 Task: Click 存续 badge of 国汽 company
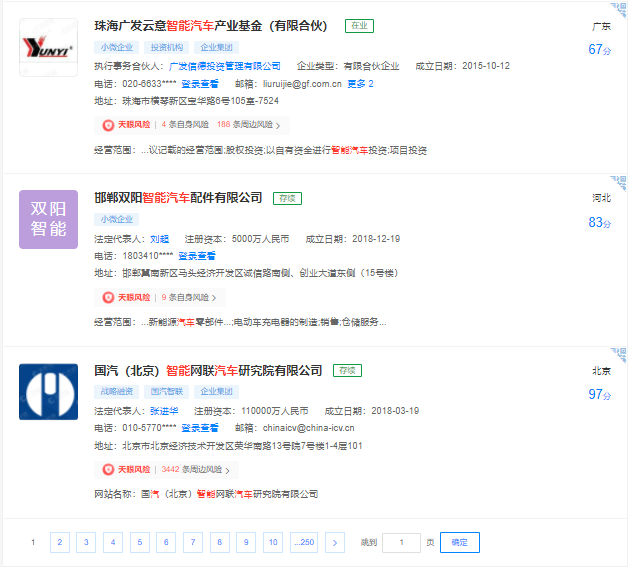tap(347, 371)
